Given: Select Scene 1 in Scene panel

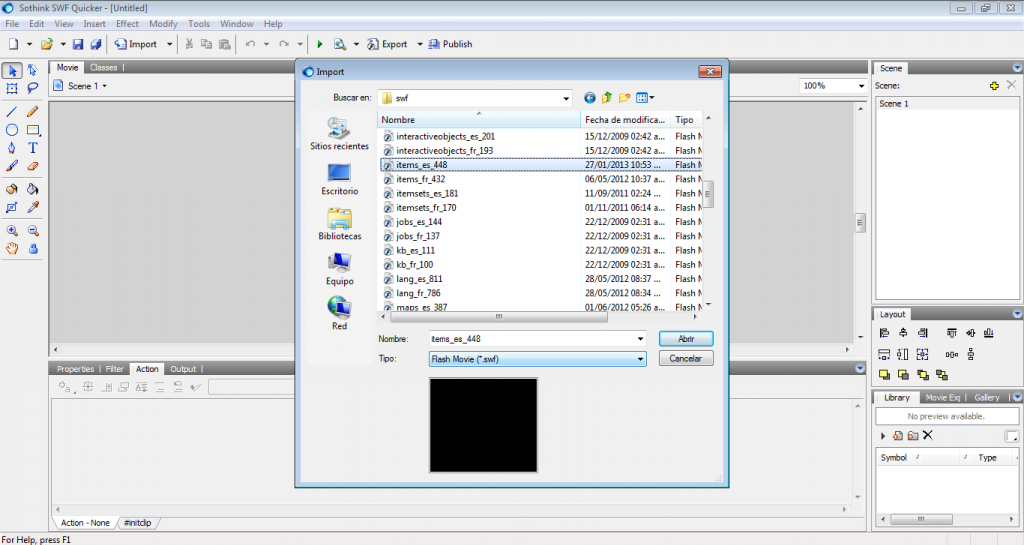Looking at the screenshot, I should point(893,104).
